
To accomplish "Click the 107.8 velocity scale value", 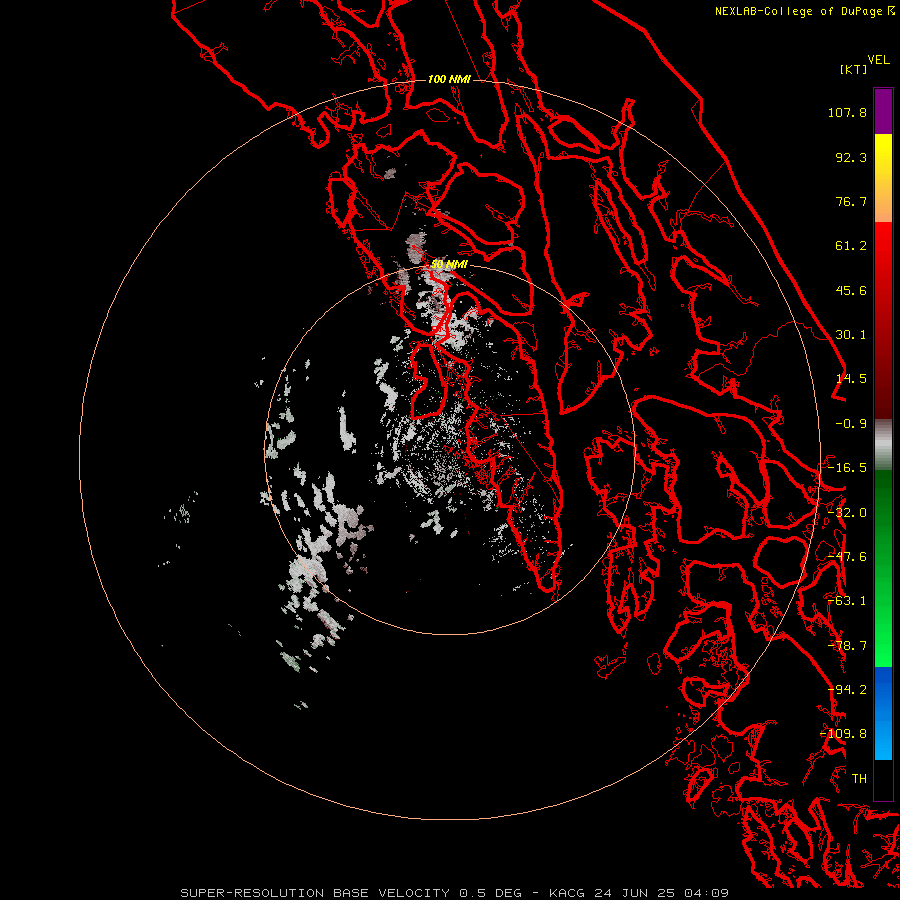I will click(847, 112).
